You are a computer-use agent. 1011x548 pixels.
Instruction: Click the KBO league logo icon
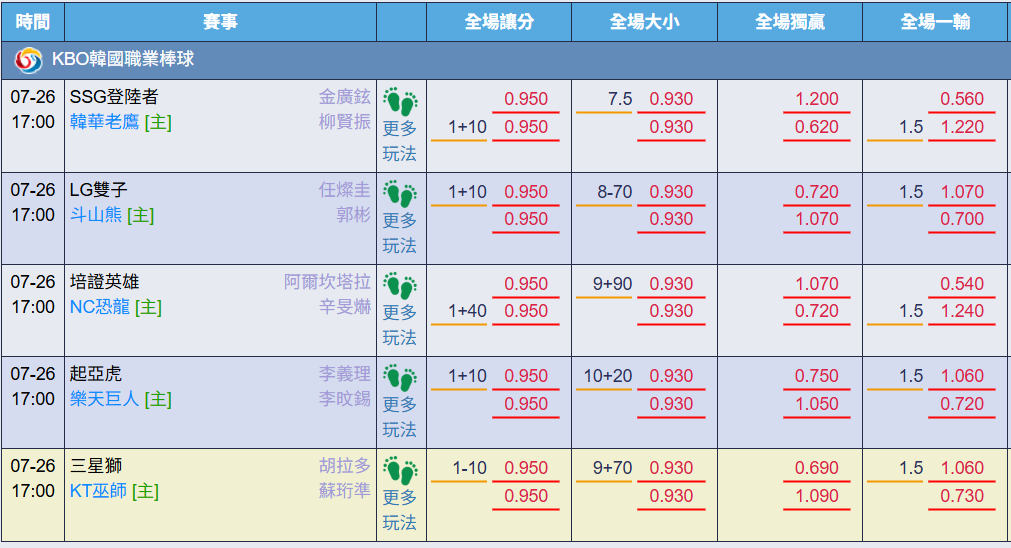point(28,60)
